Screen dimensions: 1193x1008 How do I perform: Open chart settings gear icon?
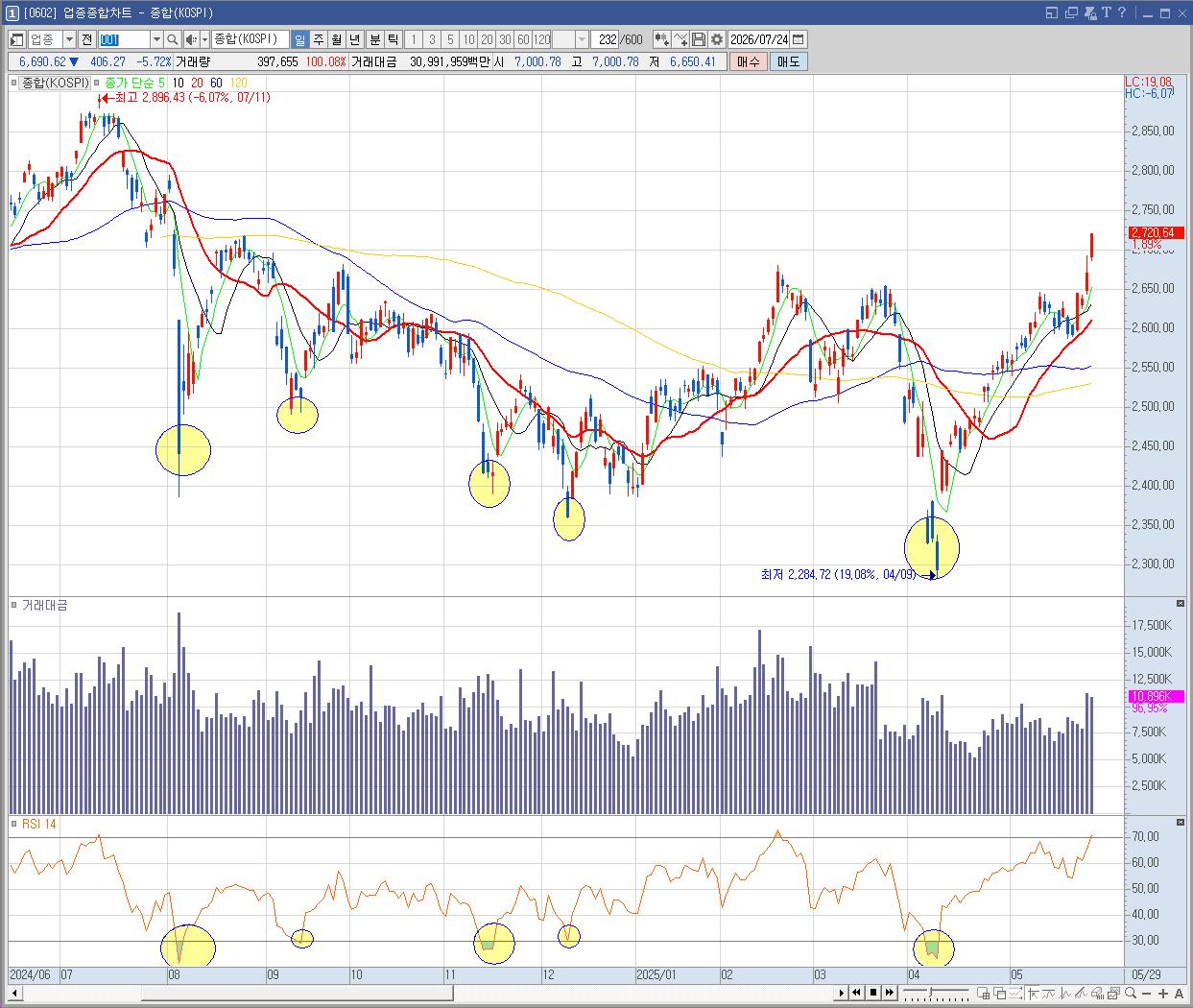[x=717, y=39]
